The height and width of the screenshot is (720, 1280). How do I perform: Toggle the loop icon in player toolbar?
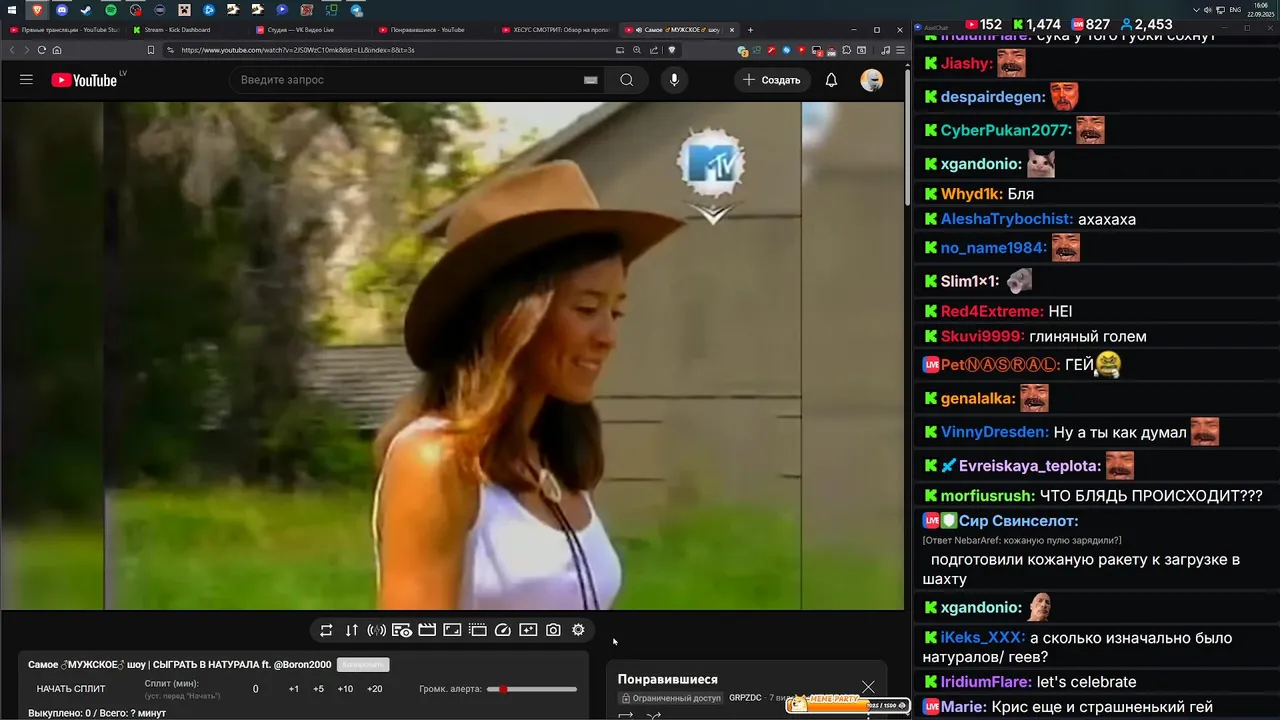pyautogui.click(x=326, y=630)
